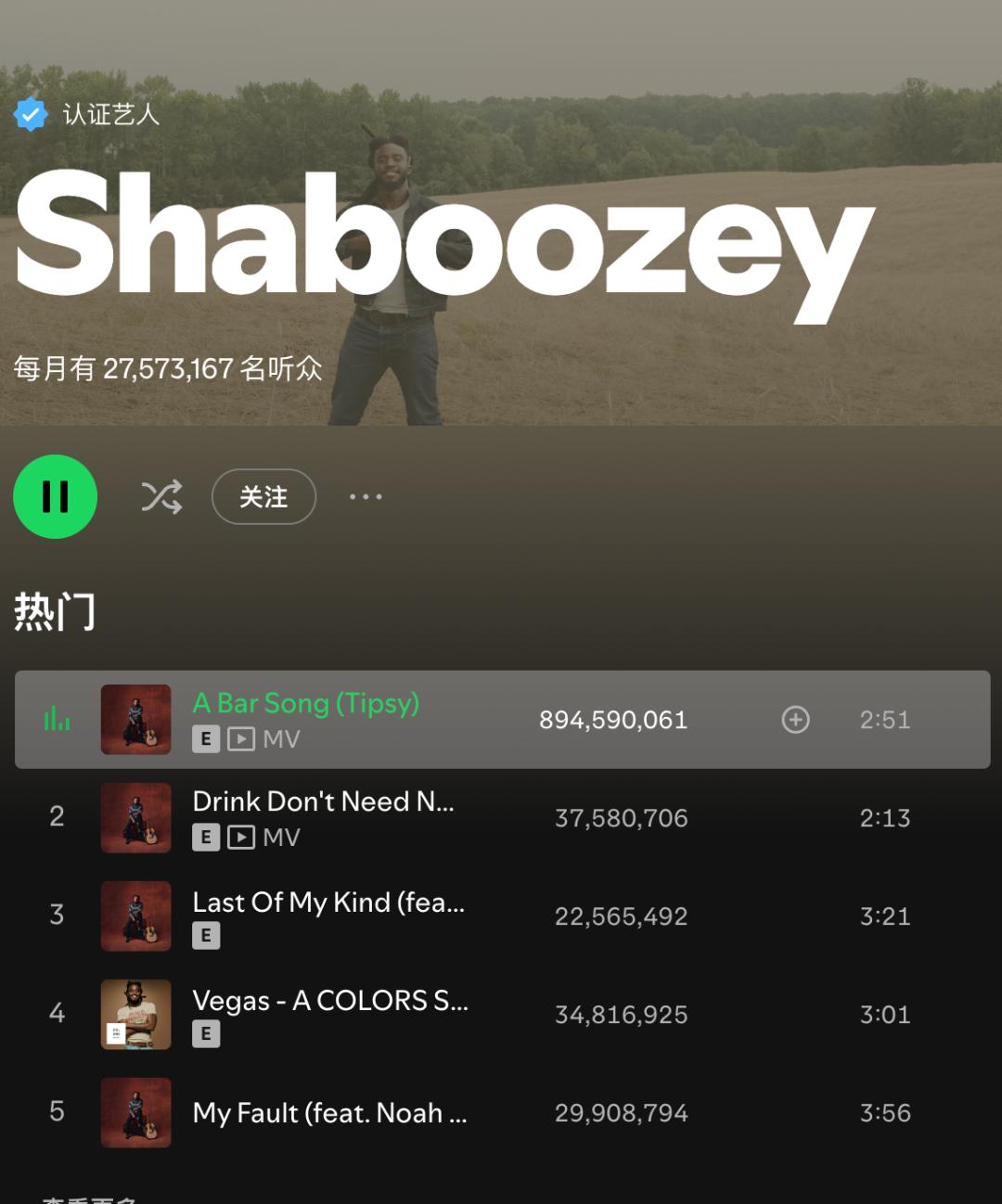Add A Bar Song (Tipsy) to library

tap(795, 720)
